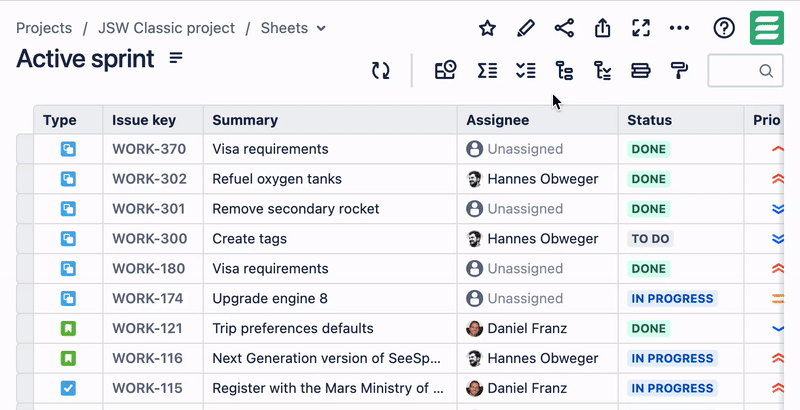The width and height of the screenshot is (800, 410).
Task: Click the search input field
Action: (738, 70)
